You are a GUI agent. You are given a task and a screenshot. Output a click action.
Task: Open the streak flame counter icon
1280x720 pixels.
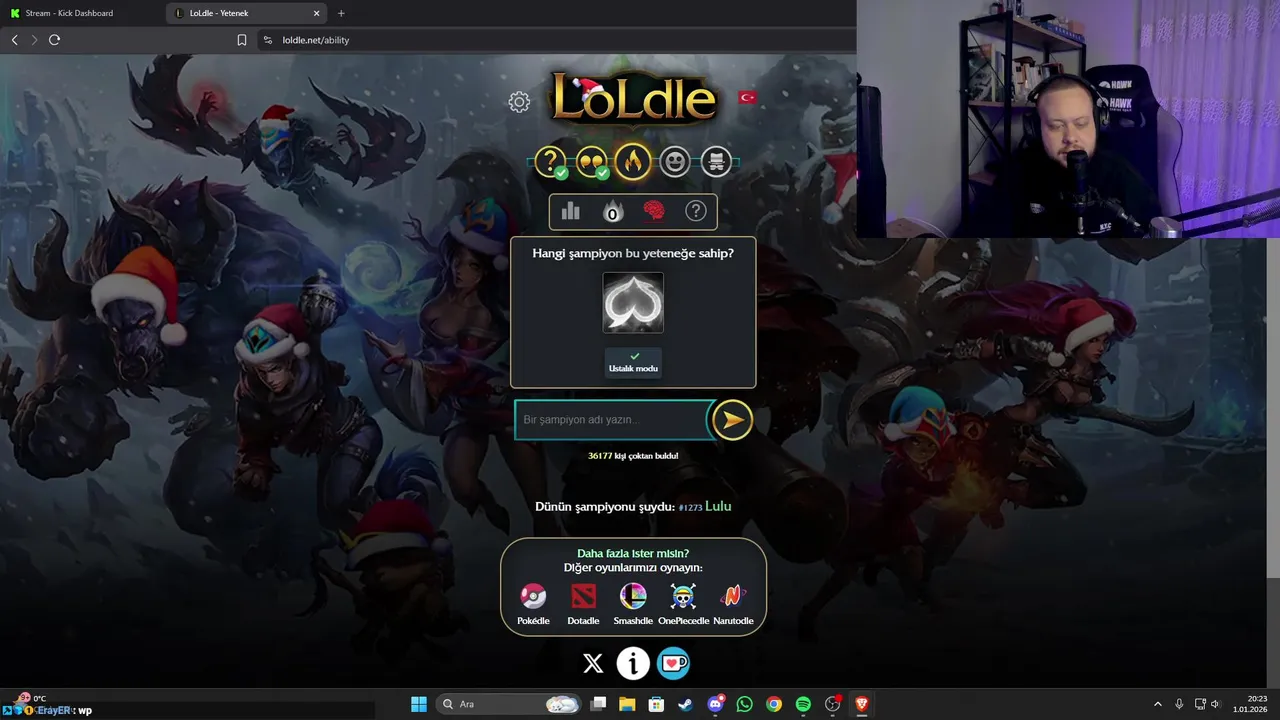click(612, 211)
